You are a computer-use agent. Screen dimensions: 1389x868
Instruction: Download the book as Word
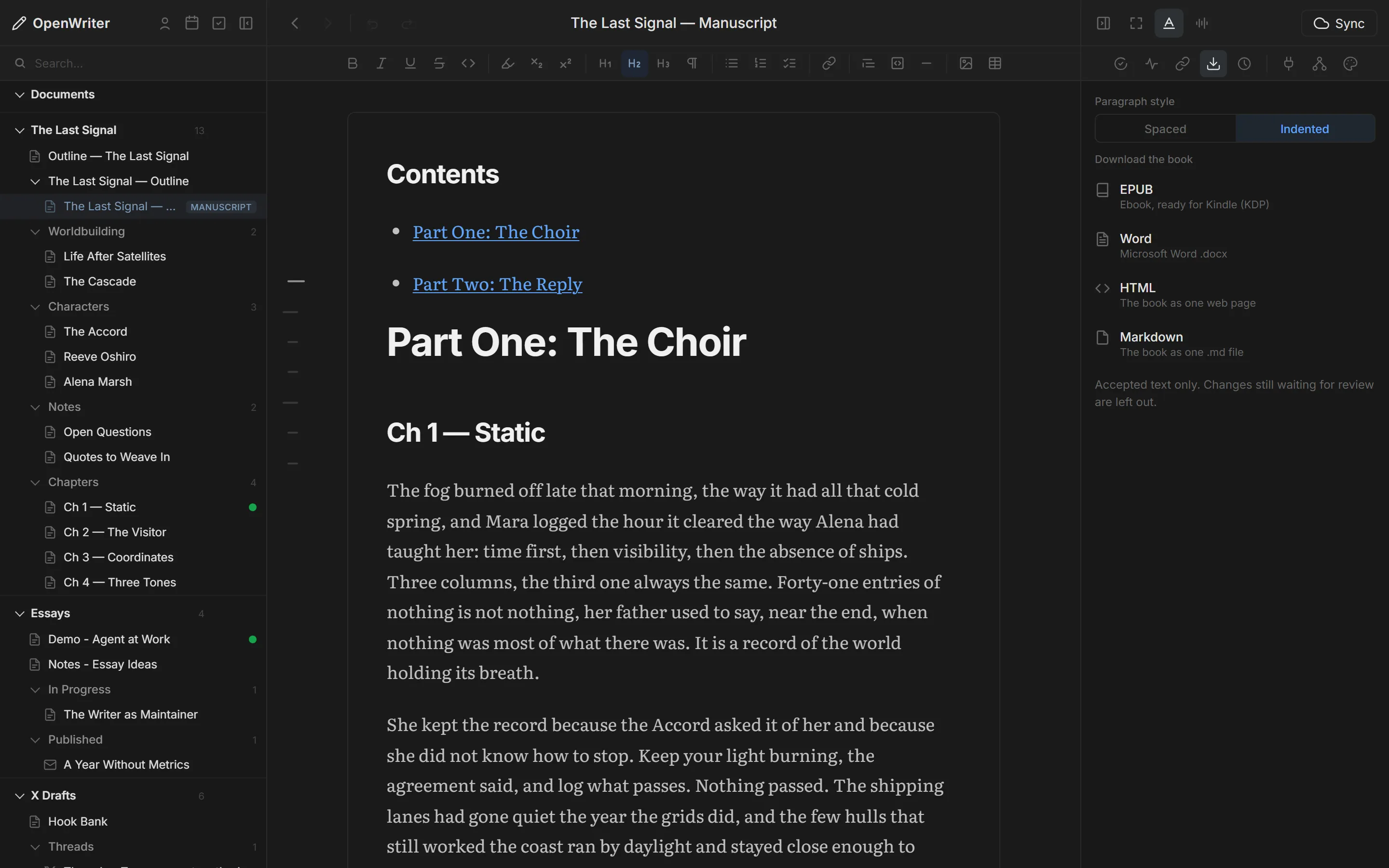1234,246
